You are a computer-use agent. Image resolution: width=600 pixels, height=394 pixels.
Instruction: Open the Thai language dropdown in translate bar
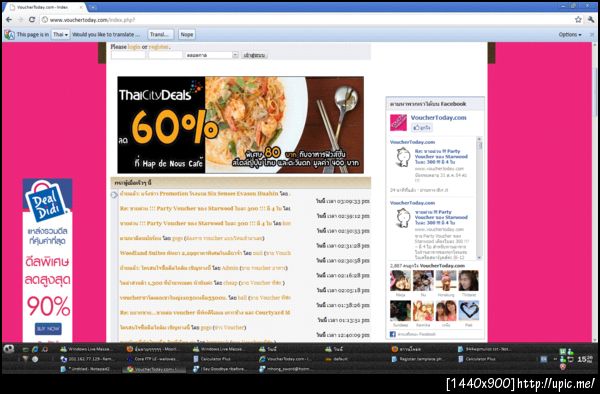tap(60, 34)
